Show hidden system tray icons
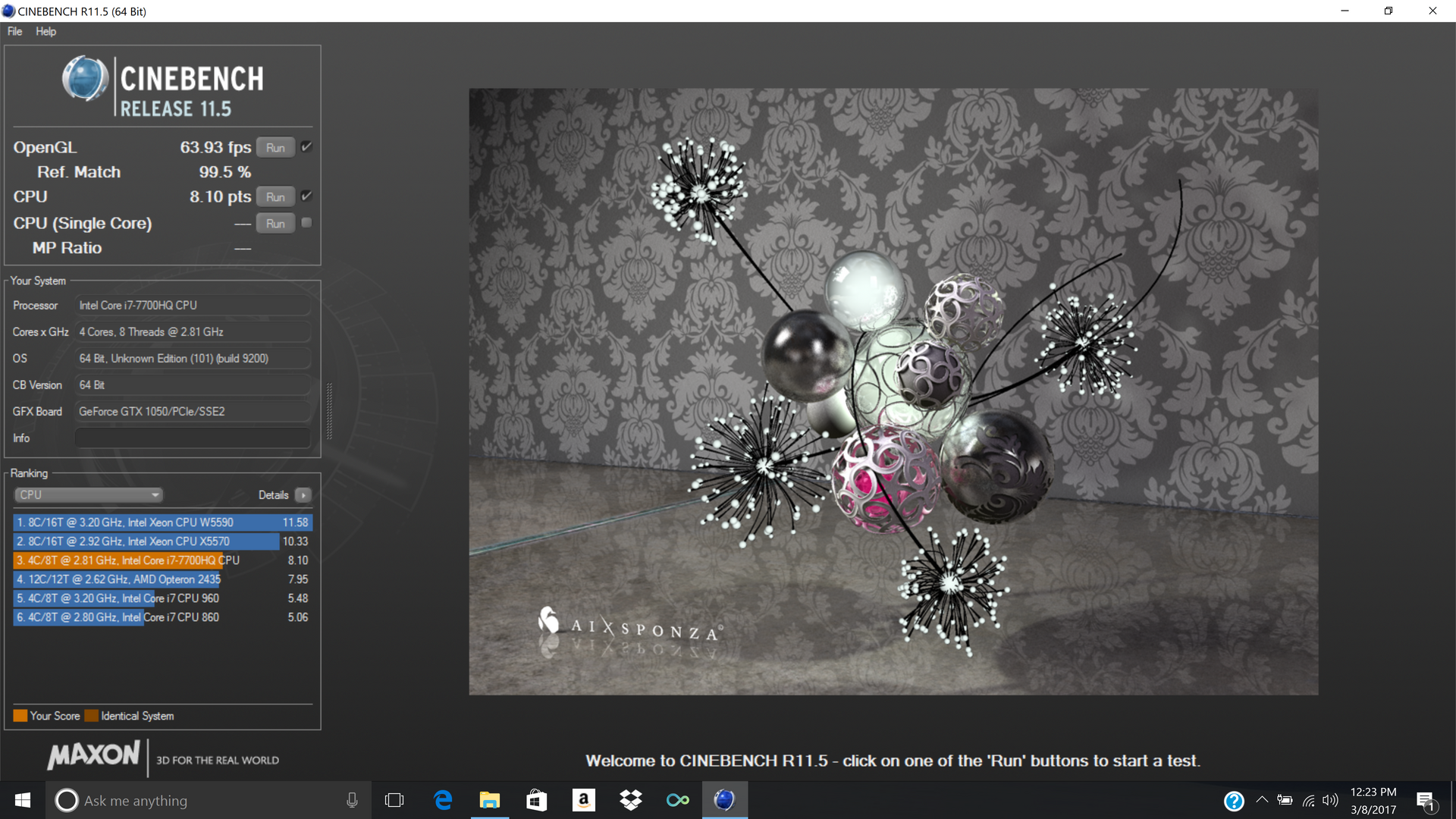1456x819 pixels. 1262,800
